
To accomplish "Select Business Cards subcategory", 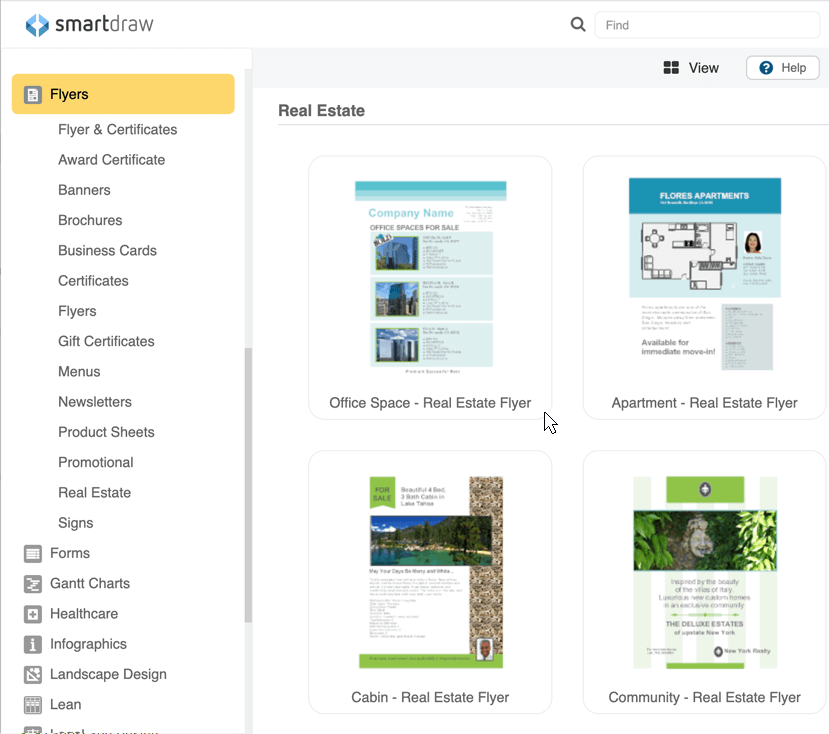I will 107,250.
